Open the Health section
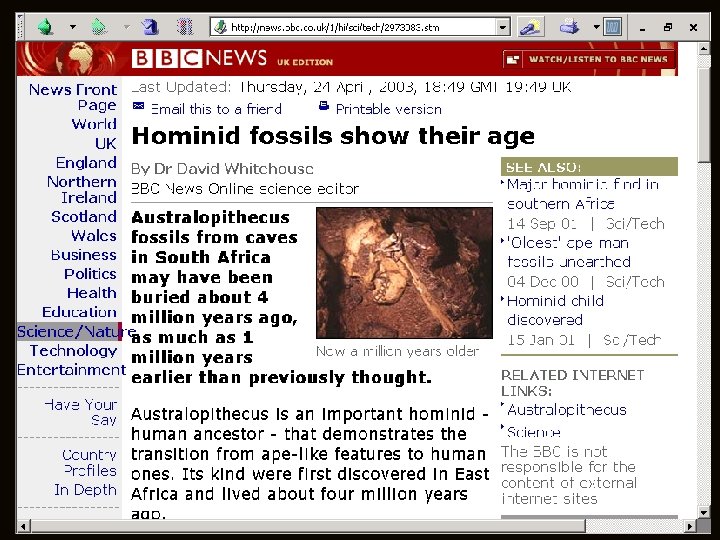Viewport: 720px width, 540px height. click(92, 292)
